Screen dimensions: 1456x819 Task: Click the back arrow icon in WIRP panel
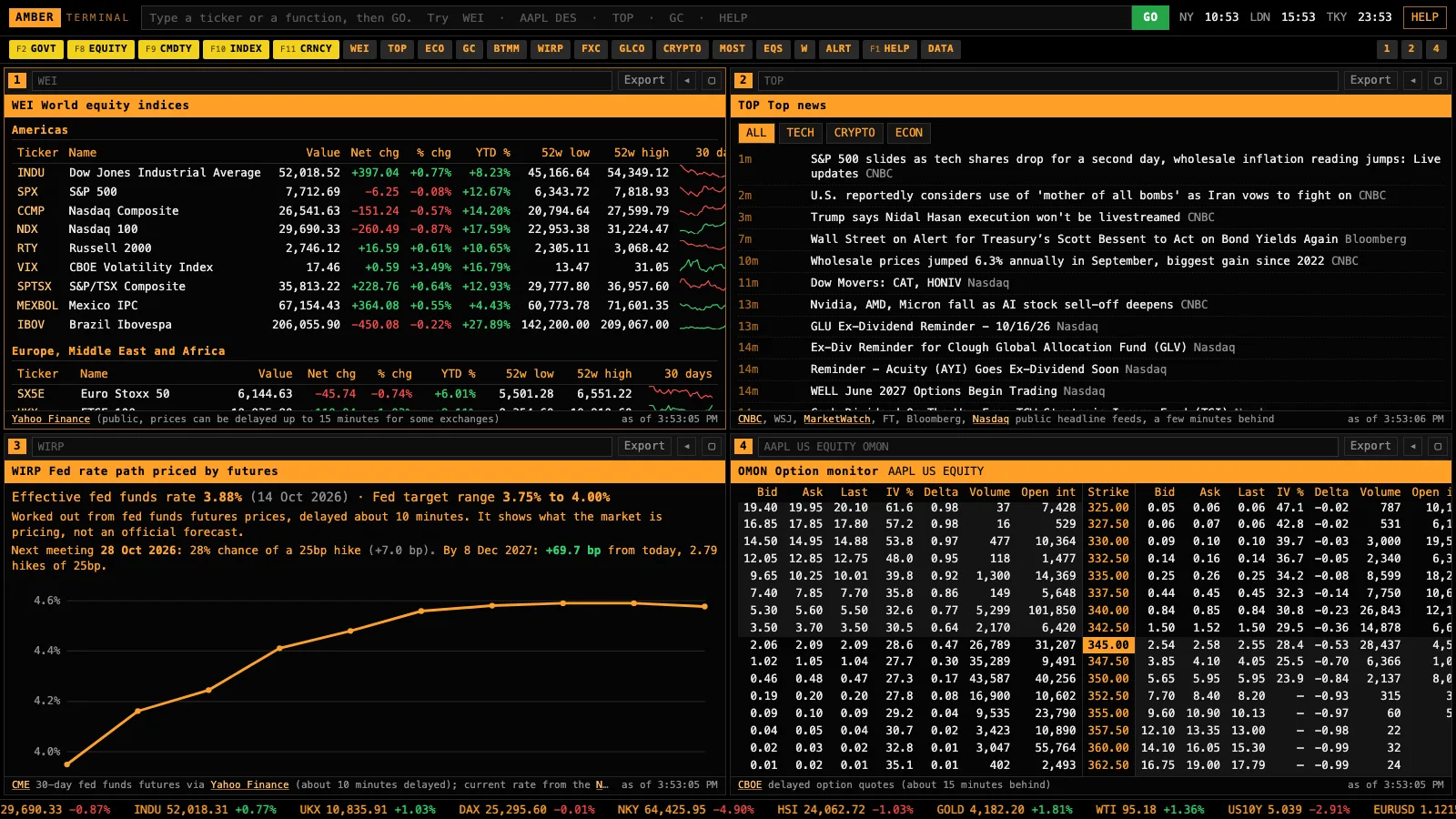pyautogui.click(x=687, y=446)
